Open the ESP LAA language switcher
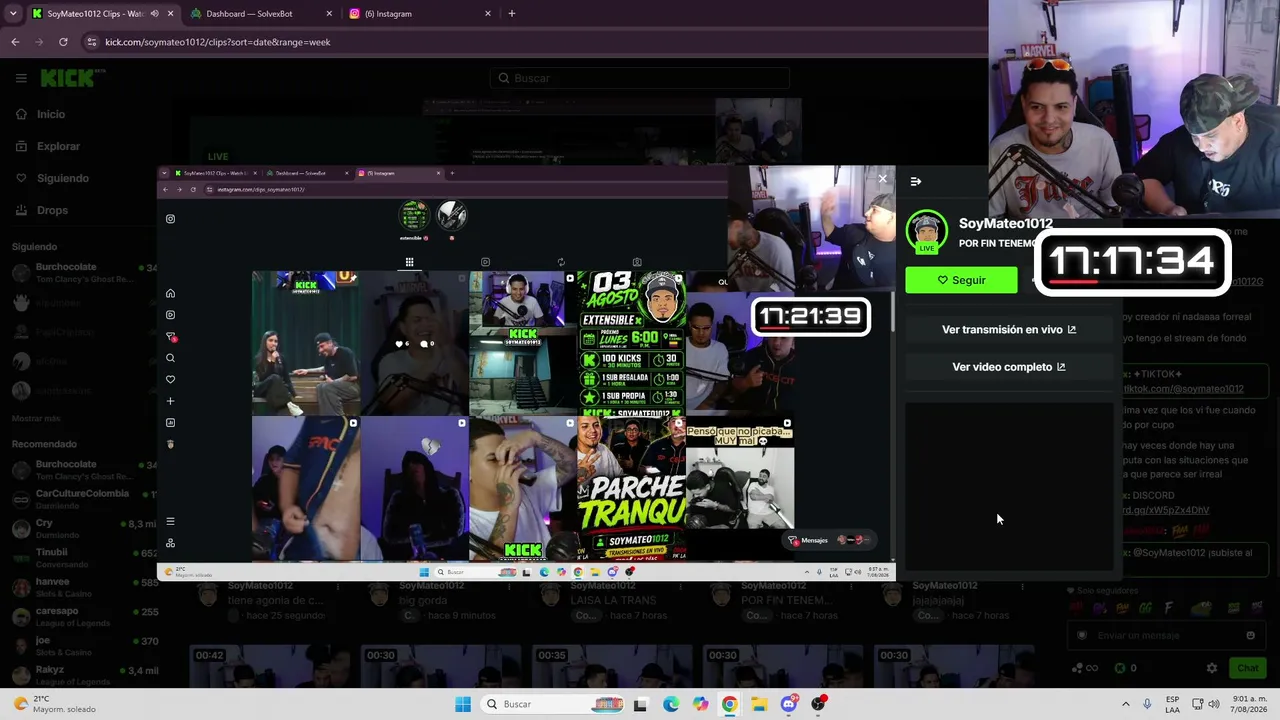Image resolution: width=1280 pixels, height=720 pixels. coord(1172,704)
